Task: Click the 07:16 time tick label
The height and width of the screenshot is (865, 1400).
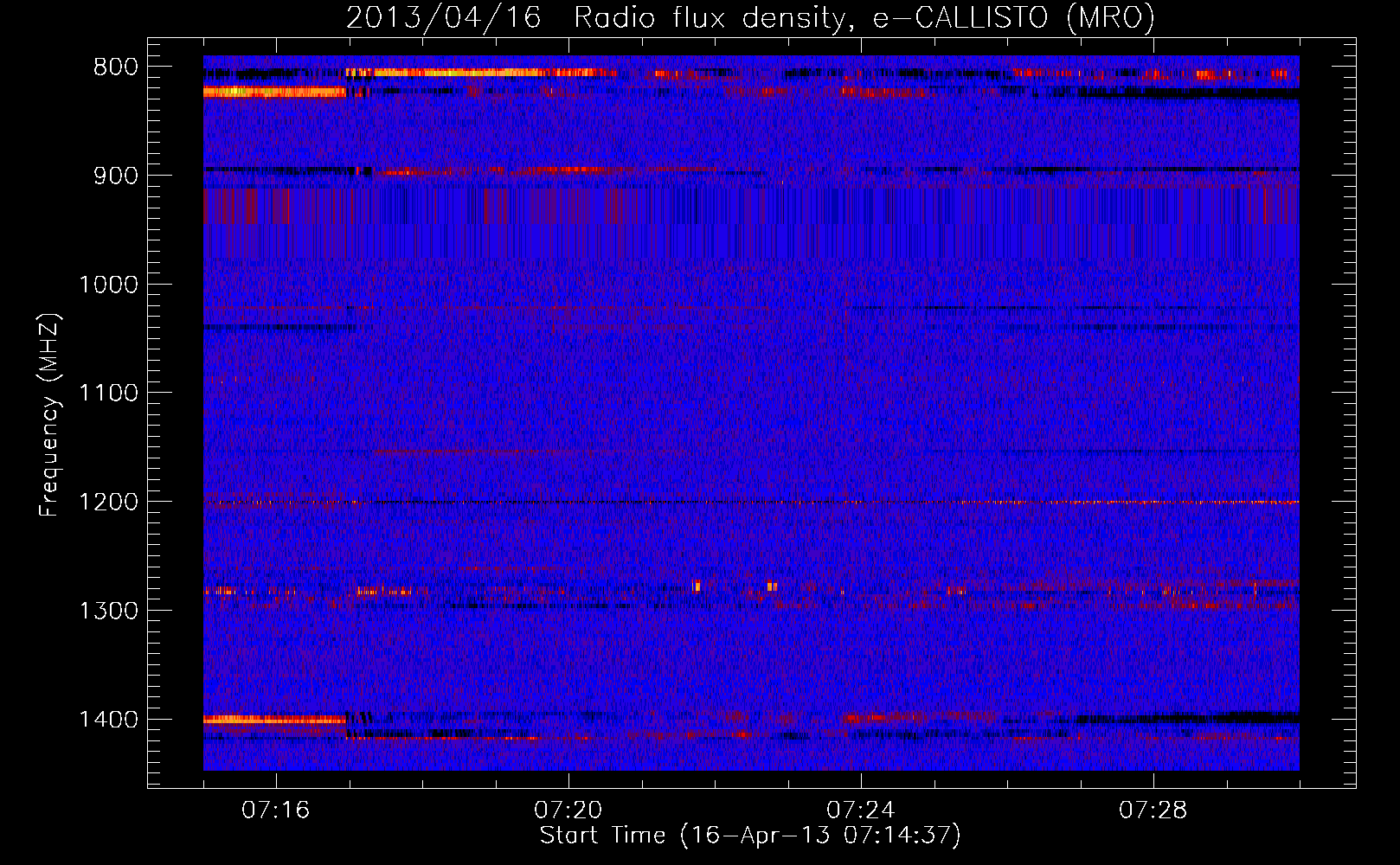Action: pos(276,811)
